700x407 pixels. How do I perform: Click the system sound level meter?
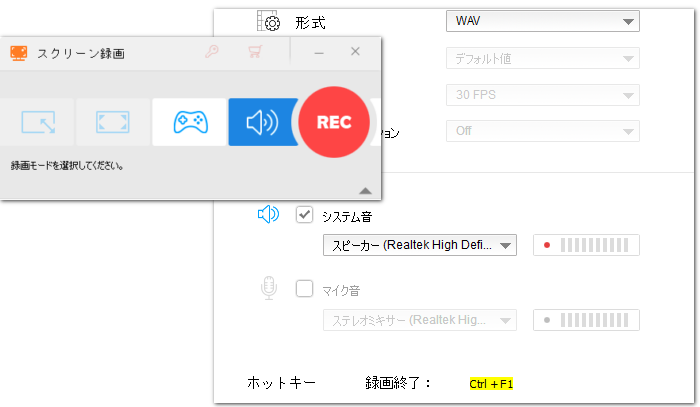(586, 245)
